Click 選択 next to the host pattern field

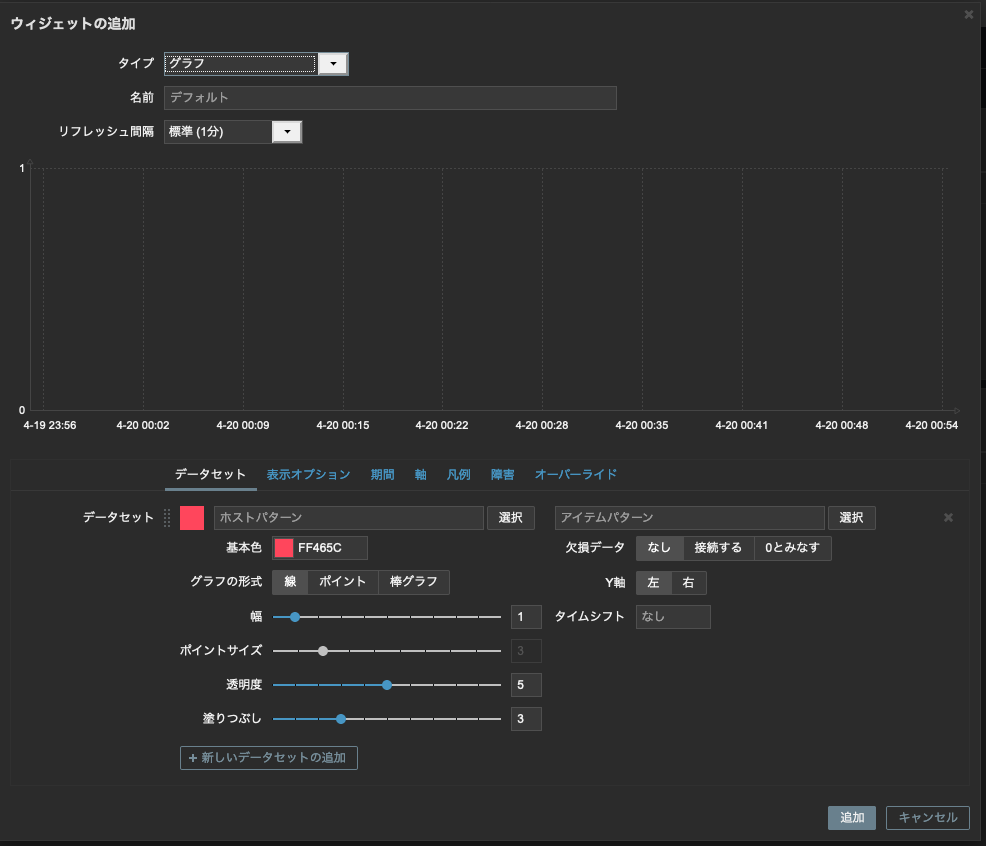click(x=511, y=517)
